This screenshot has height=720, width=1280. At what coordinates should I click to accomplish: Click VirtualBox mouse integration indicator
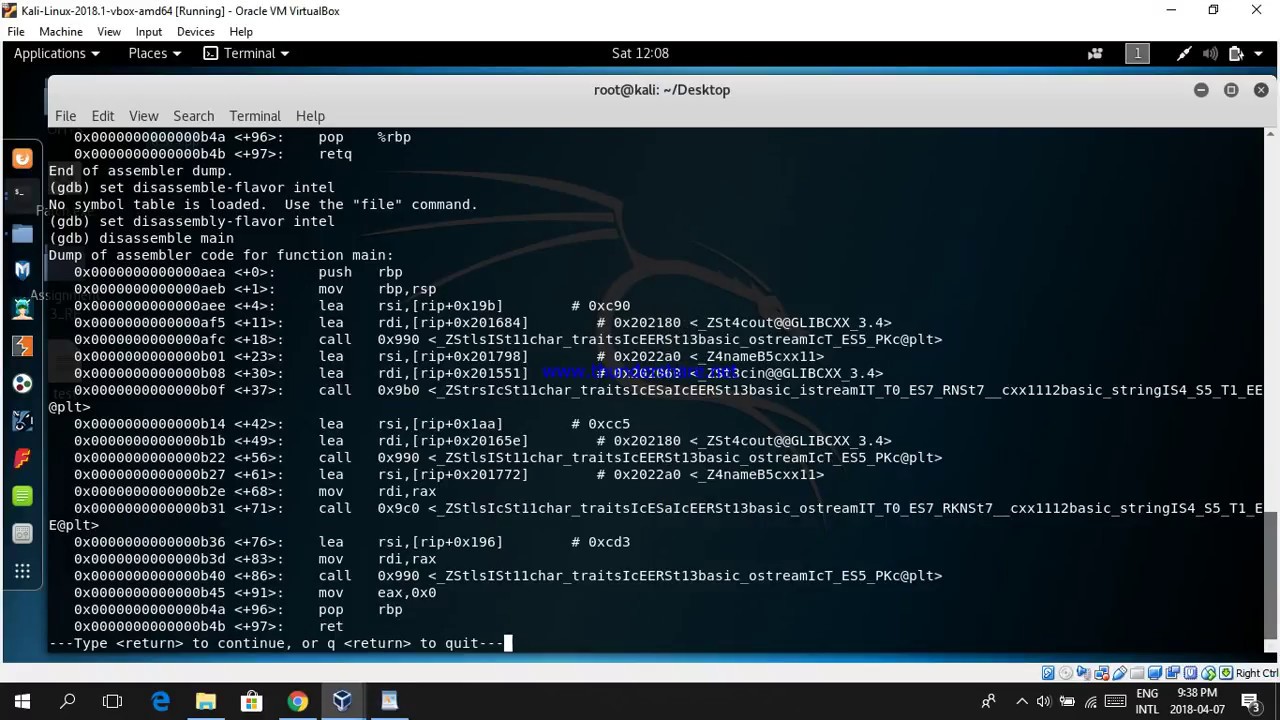coord(1208,673)
